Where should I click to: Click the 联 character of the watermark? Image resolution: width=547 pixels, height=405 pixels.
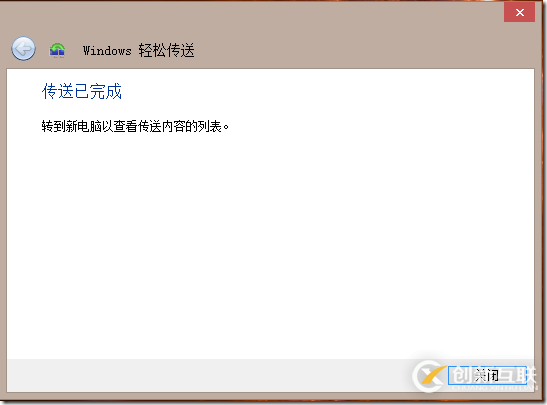coord(526,375)
